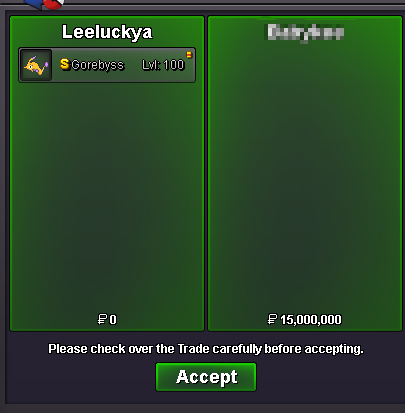The width and height of the screenshot is (405, 413).
Task: Click the Pokédollar symbol beside 15,000,000
Action: pyautogui.click(x=272, y=319)
